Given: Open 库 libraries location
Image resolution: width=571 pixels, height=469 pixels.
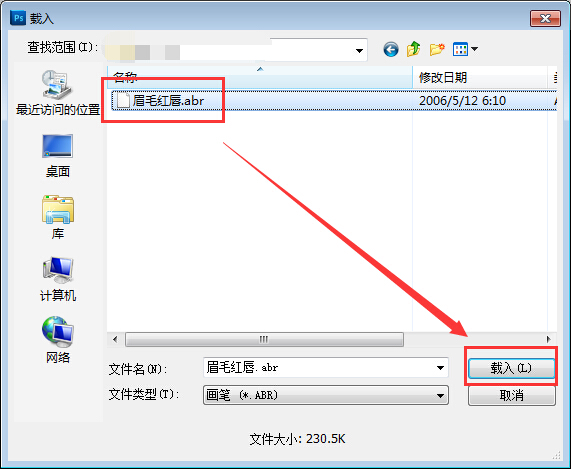Looking at the screenshot, I should tap(58, 217).
